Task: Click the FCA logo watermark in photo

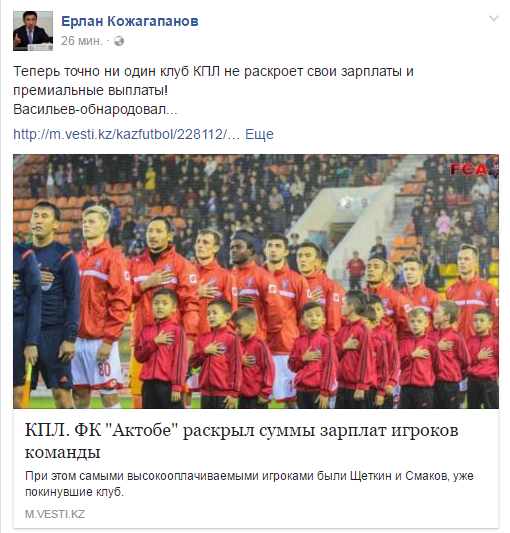Action: [x=474, y=169]
